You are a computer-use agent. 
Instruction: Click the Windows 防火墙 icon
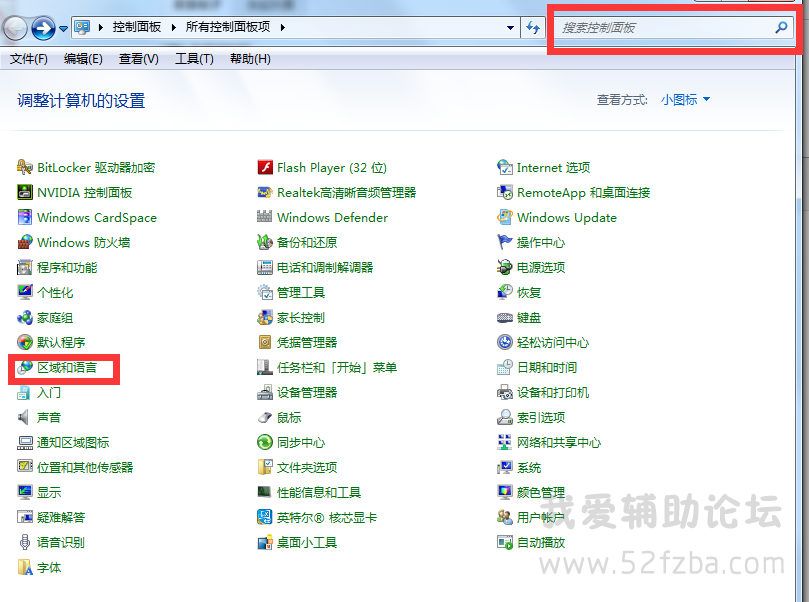24,242
